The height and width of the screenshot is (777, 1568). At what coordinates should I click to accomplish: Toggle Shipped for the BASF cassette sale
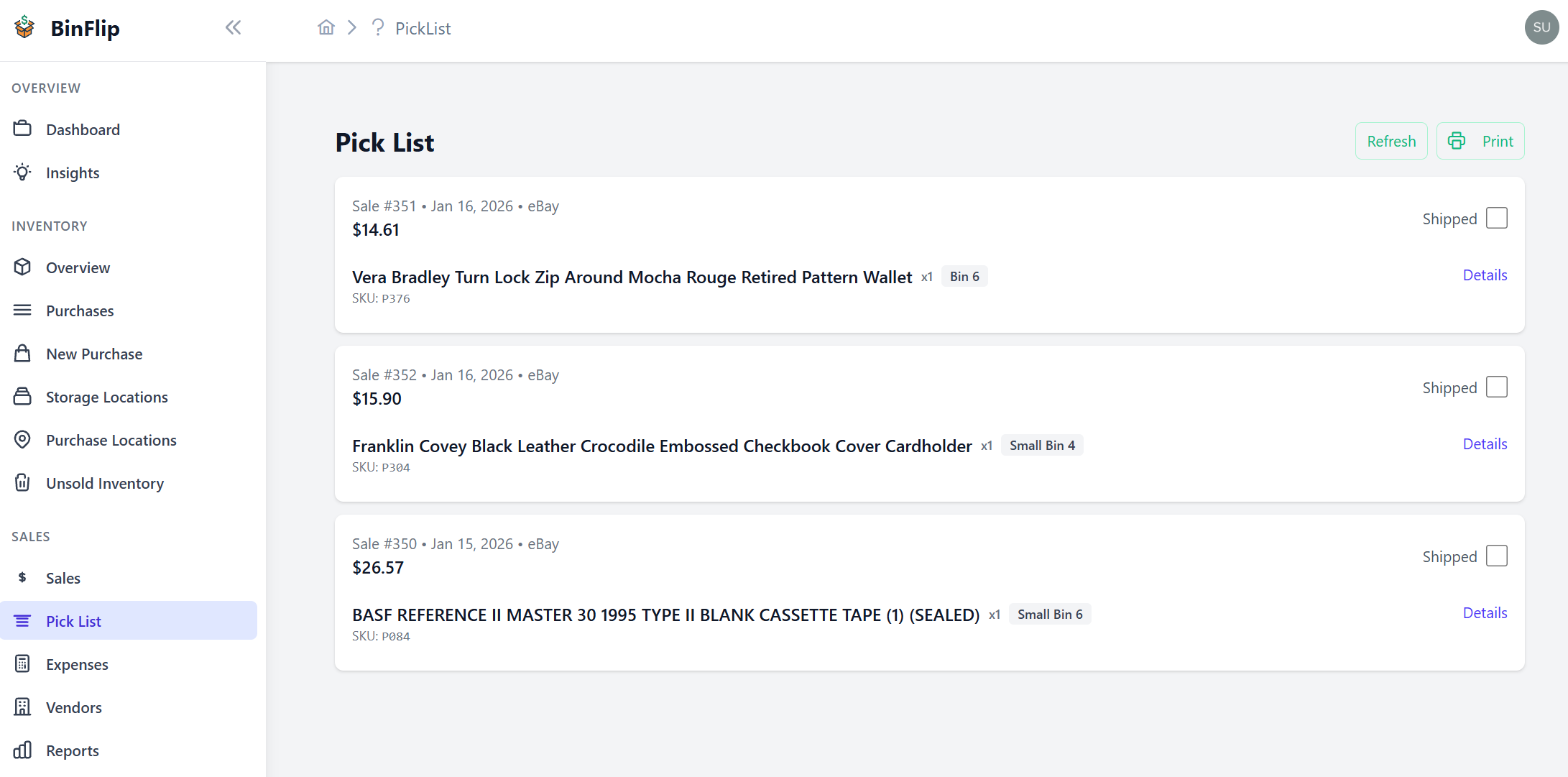pyautogui.click(x=1497, y=555)
